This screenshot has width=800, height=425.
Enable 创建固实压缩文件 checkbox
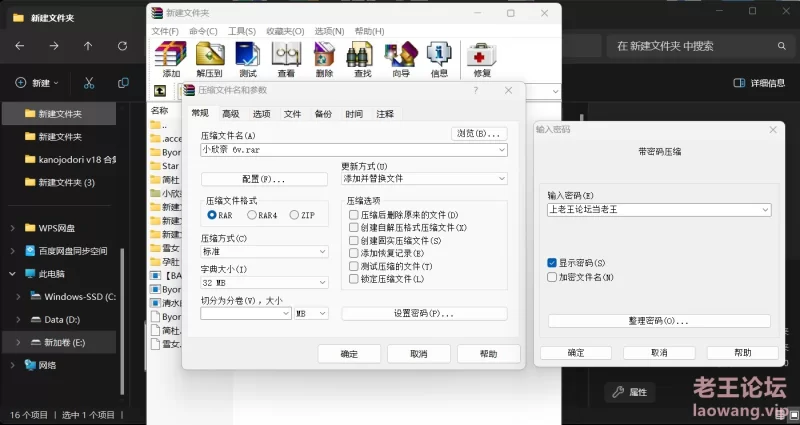[x=353, y=240]
